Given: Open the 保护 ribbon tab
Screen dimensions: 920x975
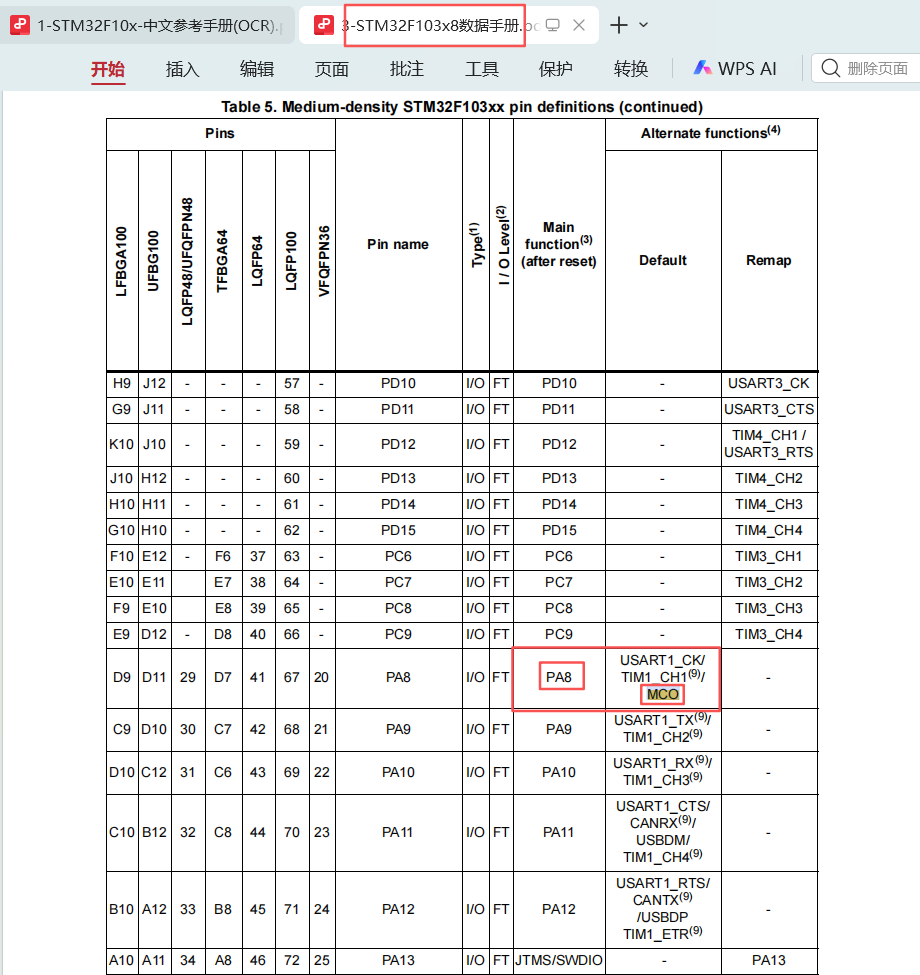Looking at the screenshot, I should (556, 69).
